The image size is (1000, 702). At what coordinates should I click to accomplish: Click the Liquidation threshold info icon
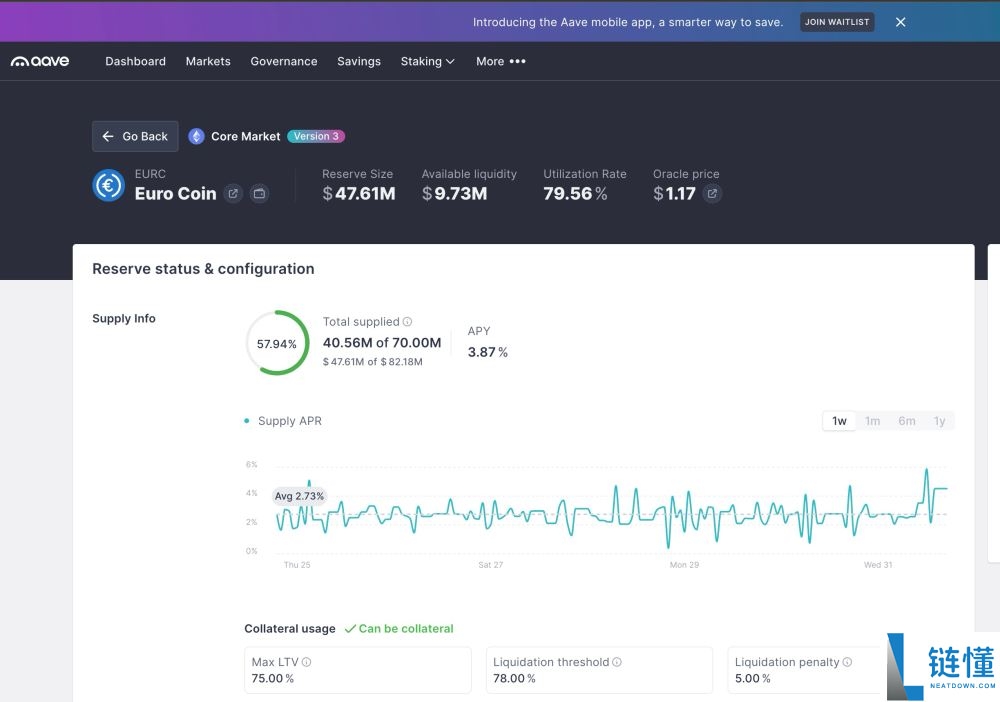tap(617, 662)
